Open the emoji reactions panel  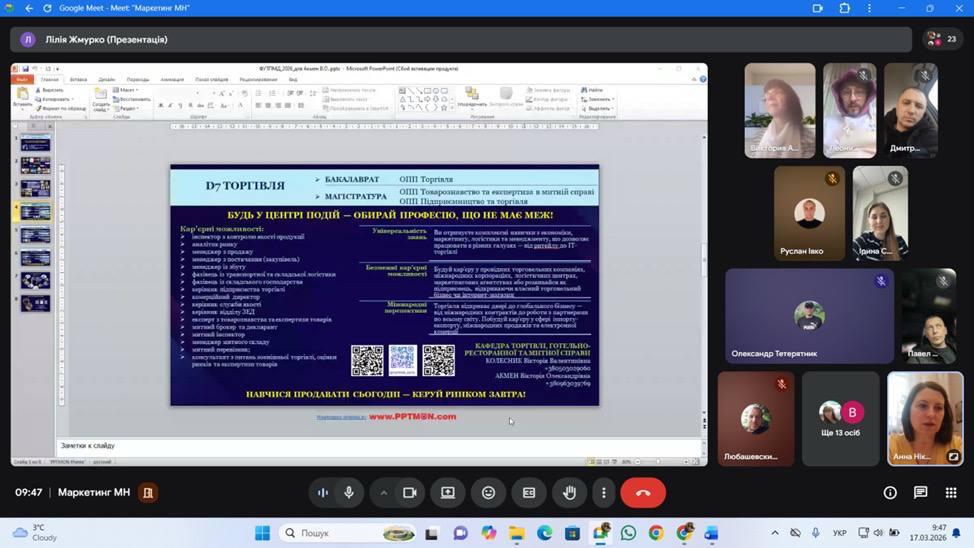(488, 492)
